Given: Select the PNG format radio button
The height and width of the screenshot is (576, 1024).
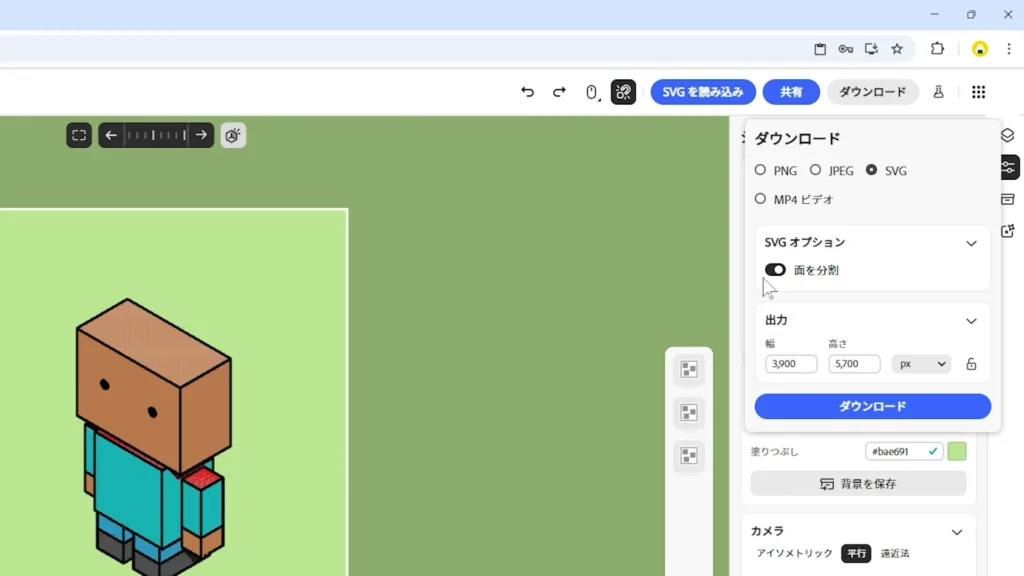Looking at the screenshot, I should click(760, 170).
